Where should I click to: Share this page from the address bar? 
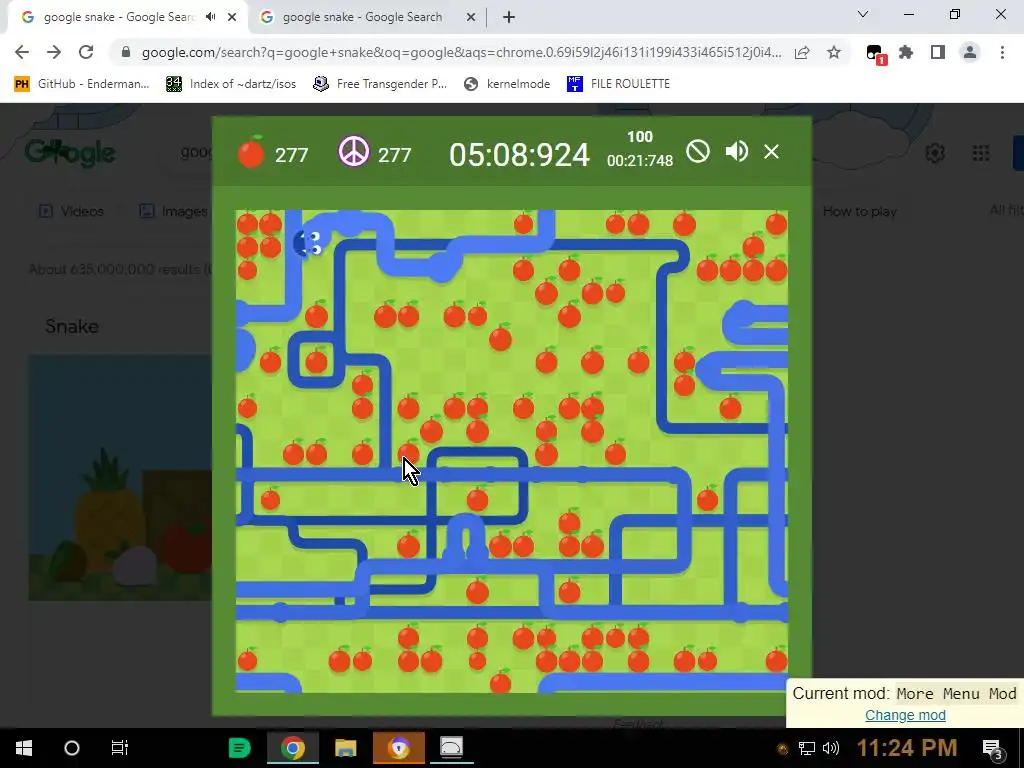pos(802,52)
